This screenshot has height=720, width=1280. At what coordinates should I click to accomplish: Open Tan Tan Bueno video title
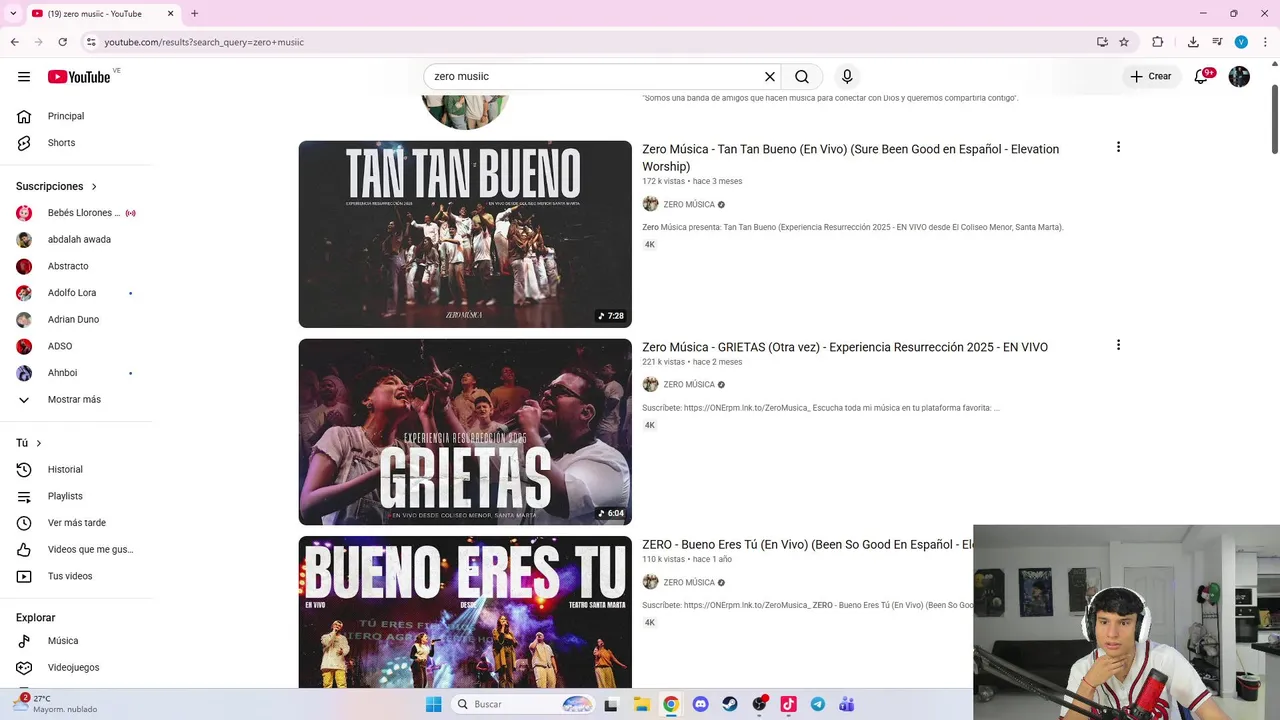(850, 158)
